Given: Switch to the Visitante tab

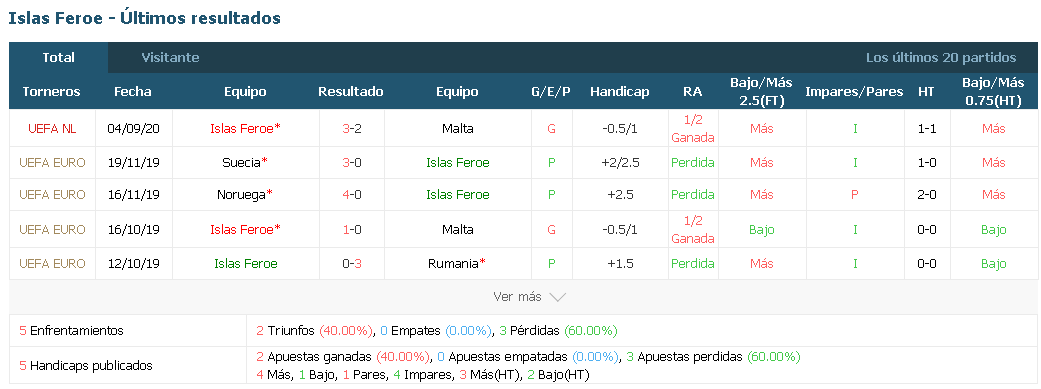Looking at the screenshot, I should [x=170, y=58].
